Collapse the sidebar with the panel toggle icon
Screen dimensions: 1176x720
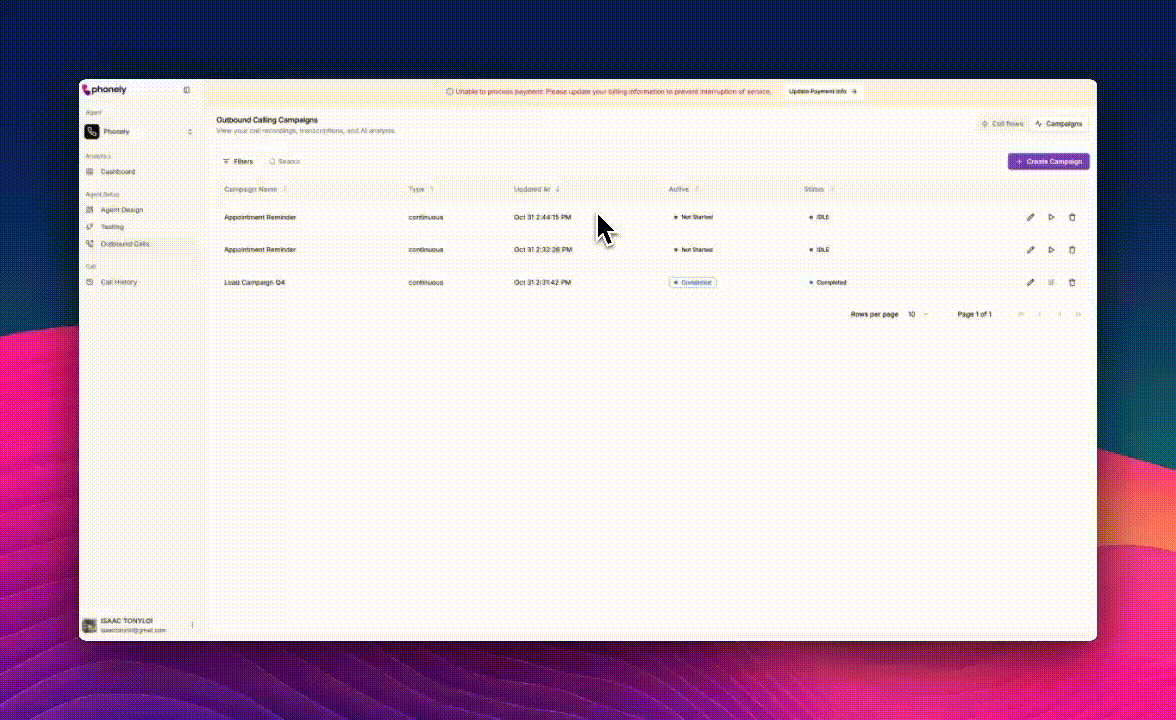[x=187, y=90]
